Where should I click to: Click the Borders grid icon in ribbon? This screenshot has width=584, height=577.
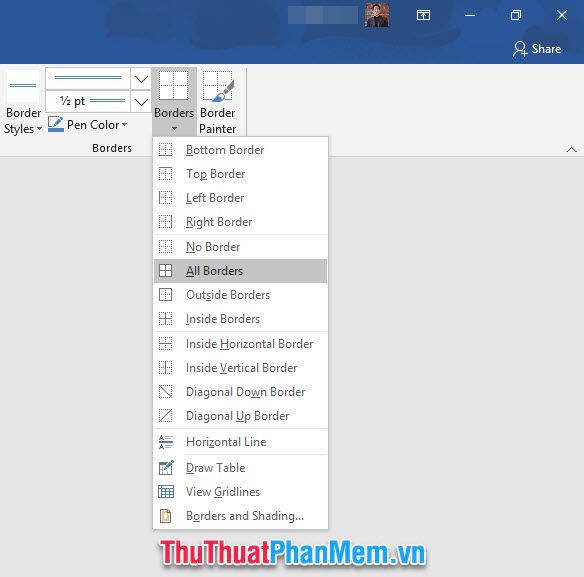[x=174, y=85]
